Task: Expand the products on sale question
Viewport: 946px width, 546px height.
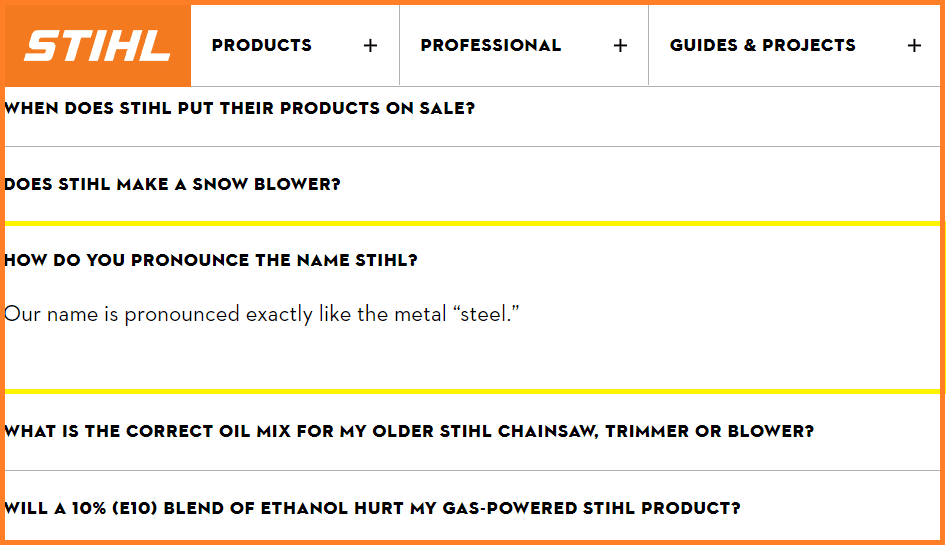Action: coord(472,109)
